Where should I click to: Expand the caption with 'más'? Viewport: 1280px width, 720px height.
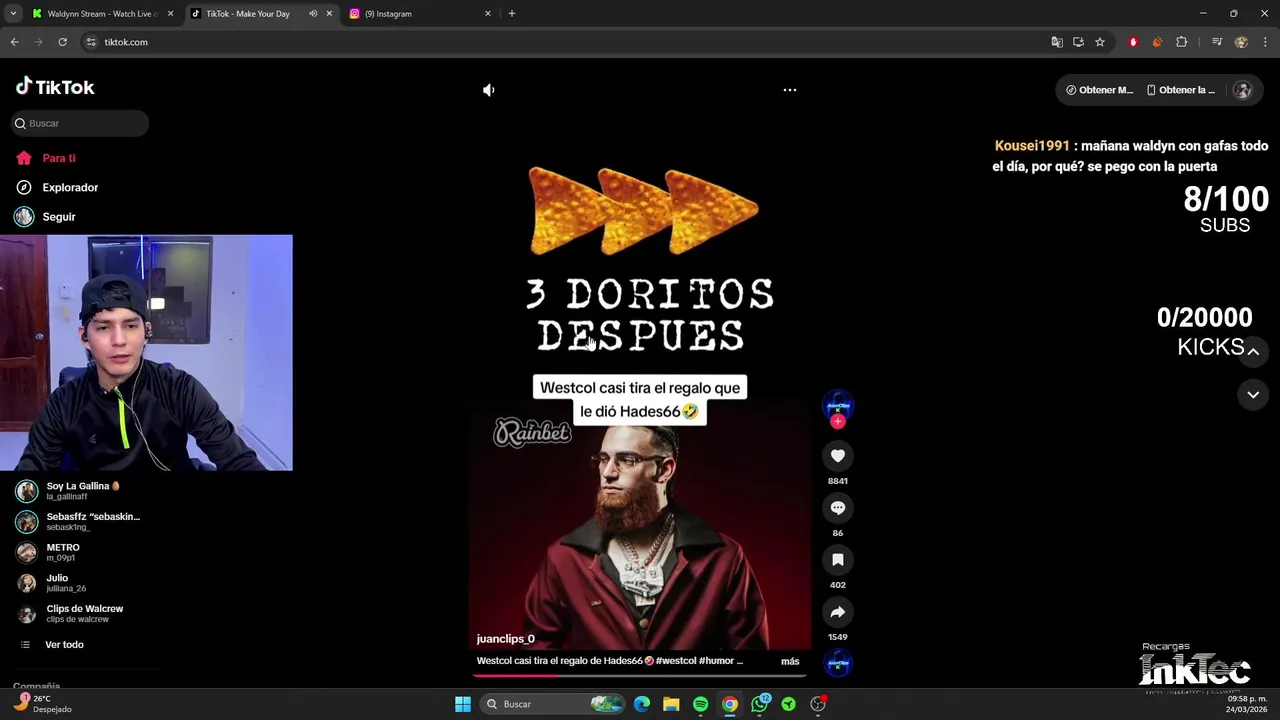pos(790,661)
